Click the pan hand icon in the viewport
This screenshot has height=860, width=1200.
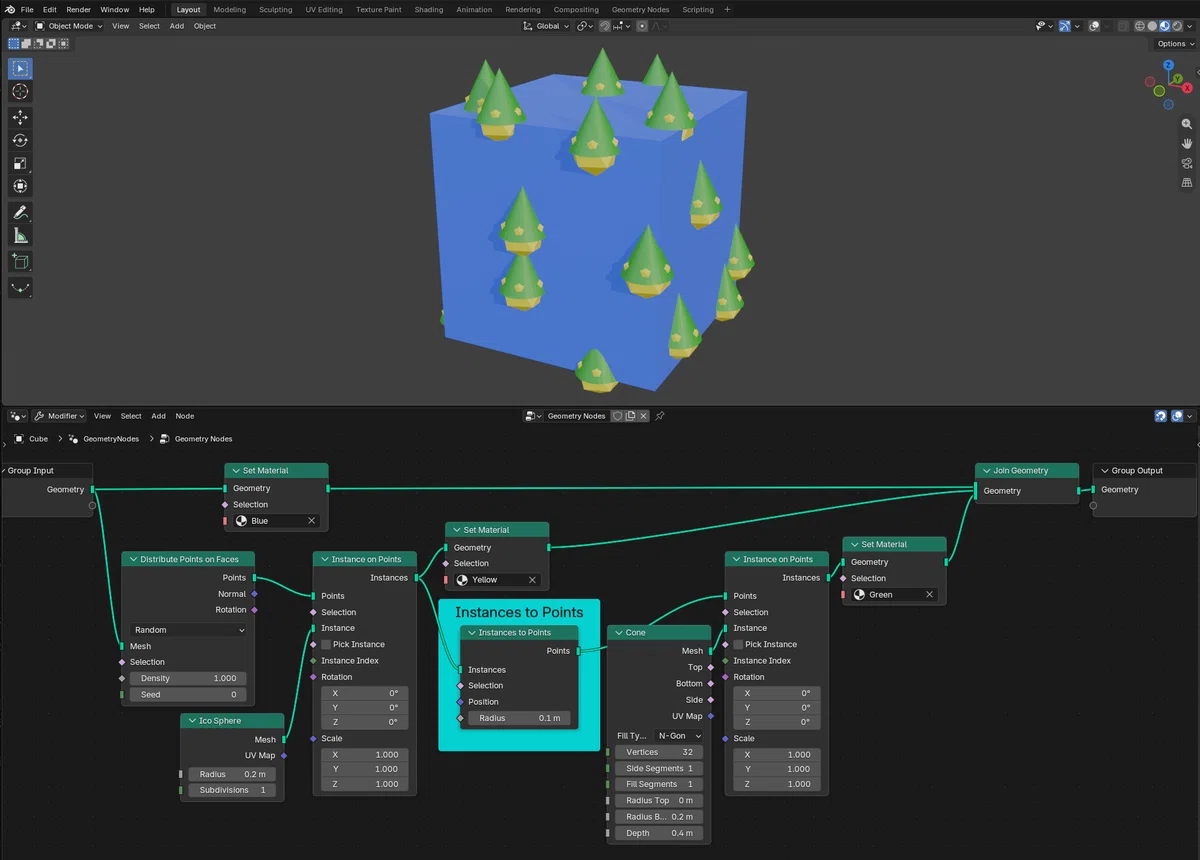pos(1187,143)
